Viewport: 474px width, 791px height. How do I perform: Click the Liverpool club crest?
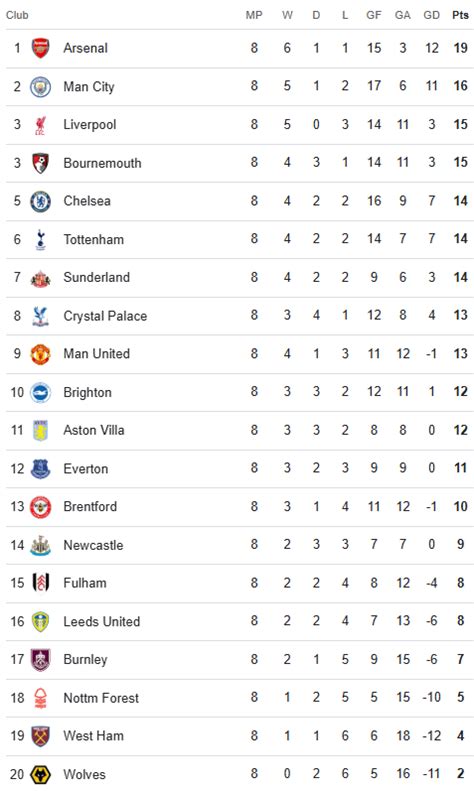click(40, 125)
